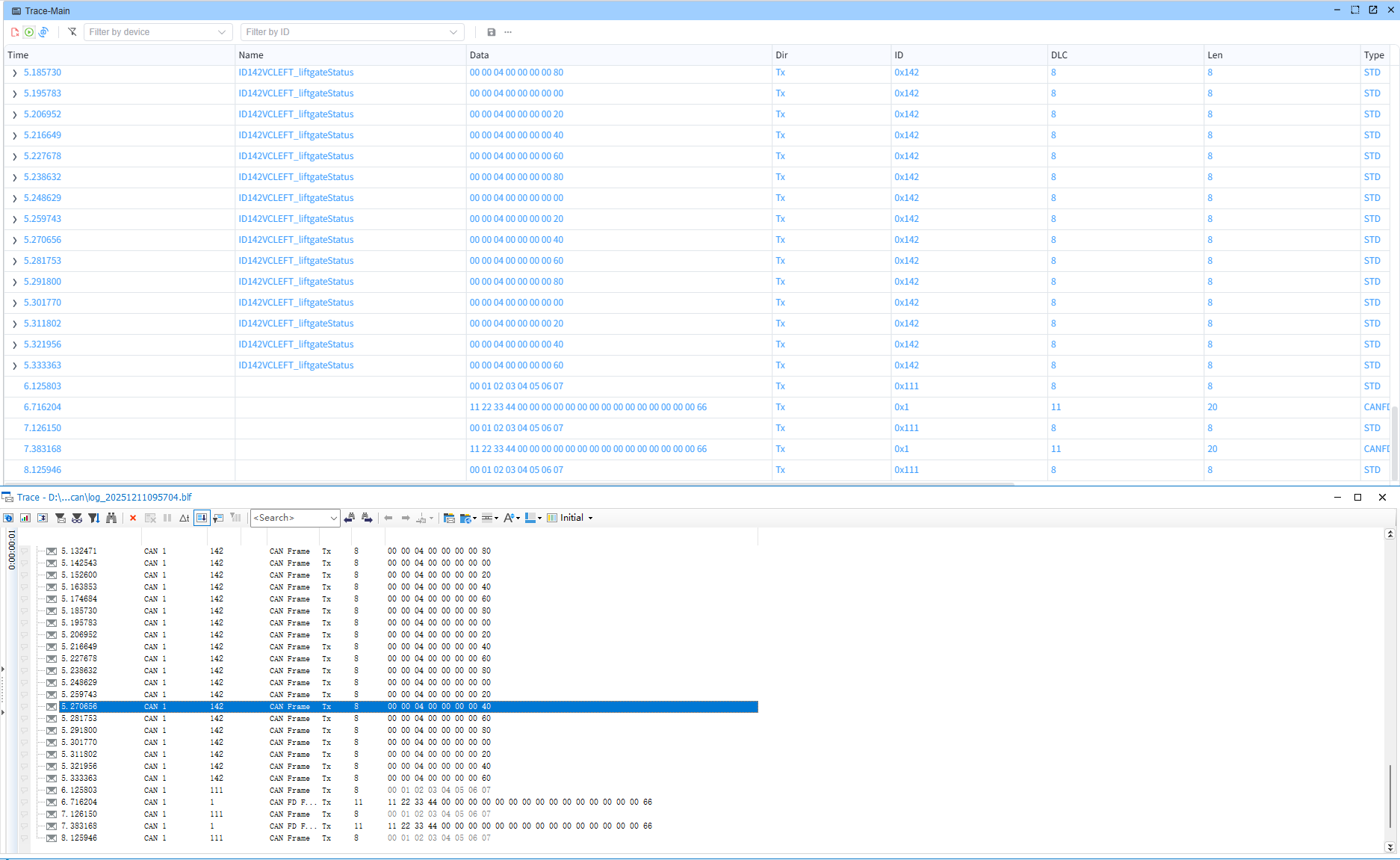Image resolution: width=1400 pixels, height=860 pixels.
Task: Save the trace log using the disk icon
Action: (x=491, y=32)
